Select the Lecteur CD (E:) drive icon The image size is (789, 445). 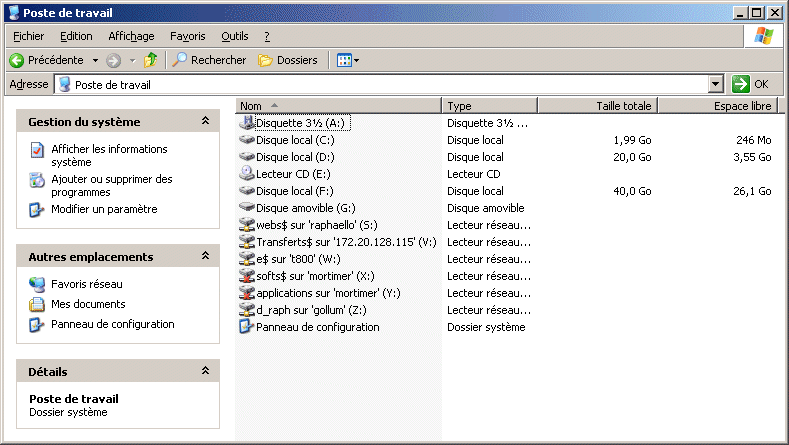(248, 174)
